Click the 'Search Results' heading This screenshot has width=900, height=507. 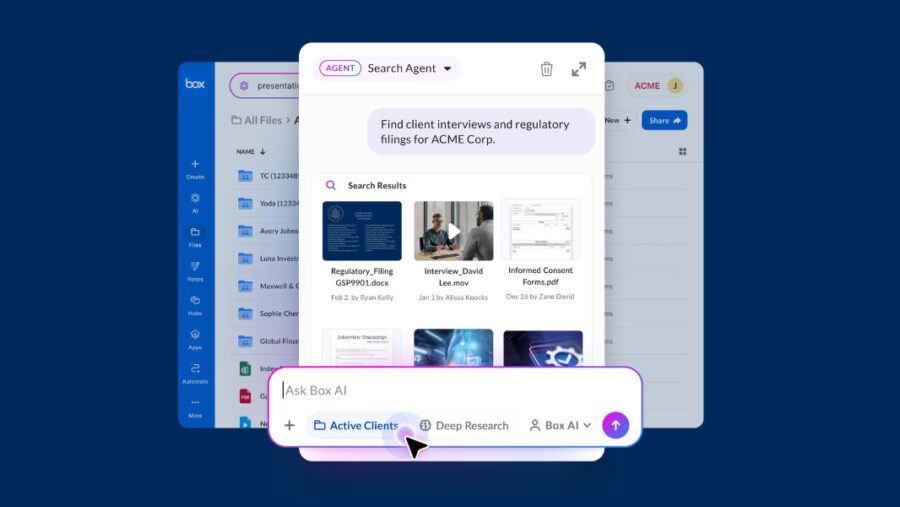[x=377, y=185]
